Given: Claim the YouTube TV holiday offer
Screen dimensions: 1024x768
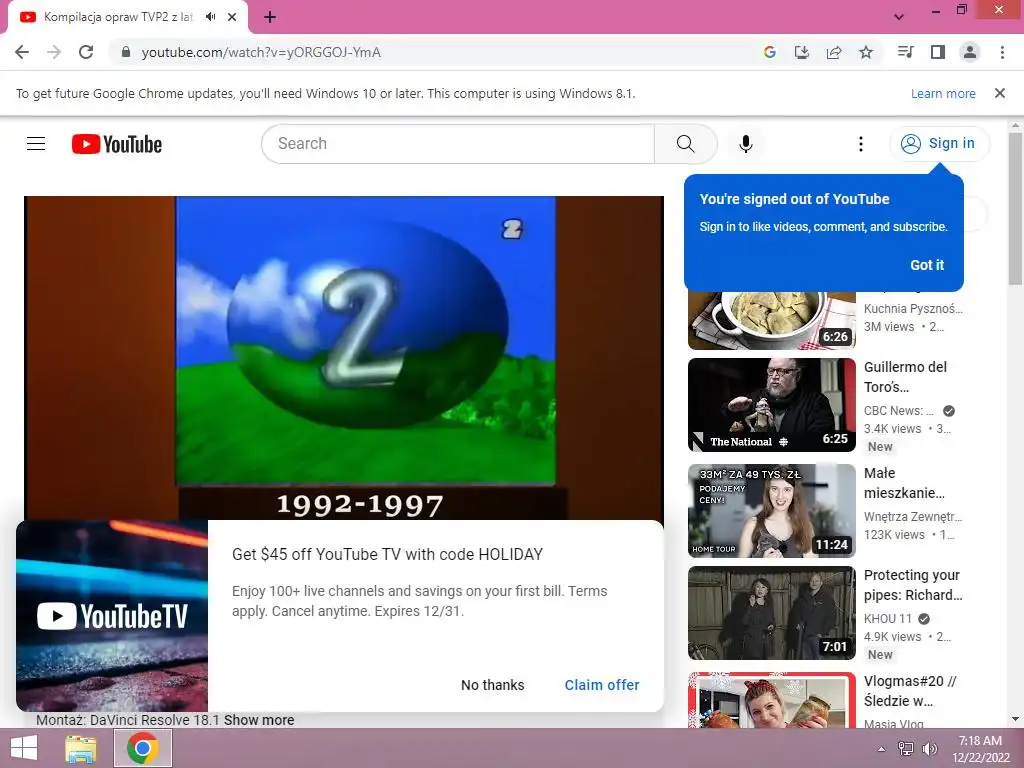Looking at the screenshot, I should [601, 684].
